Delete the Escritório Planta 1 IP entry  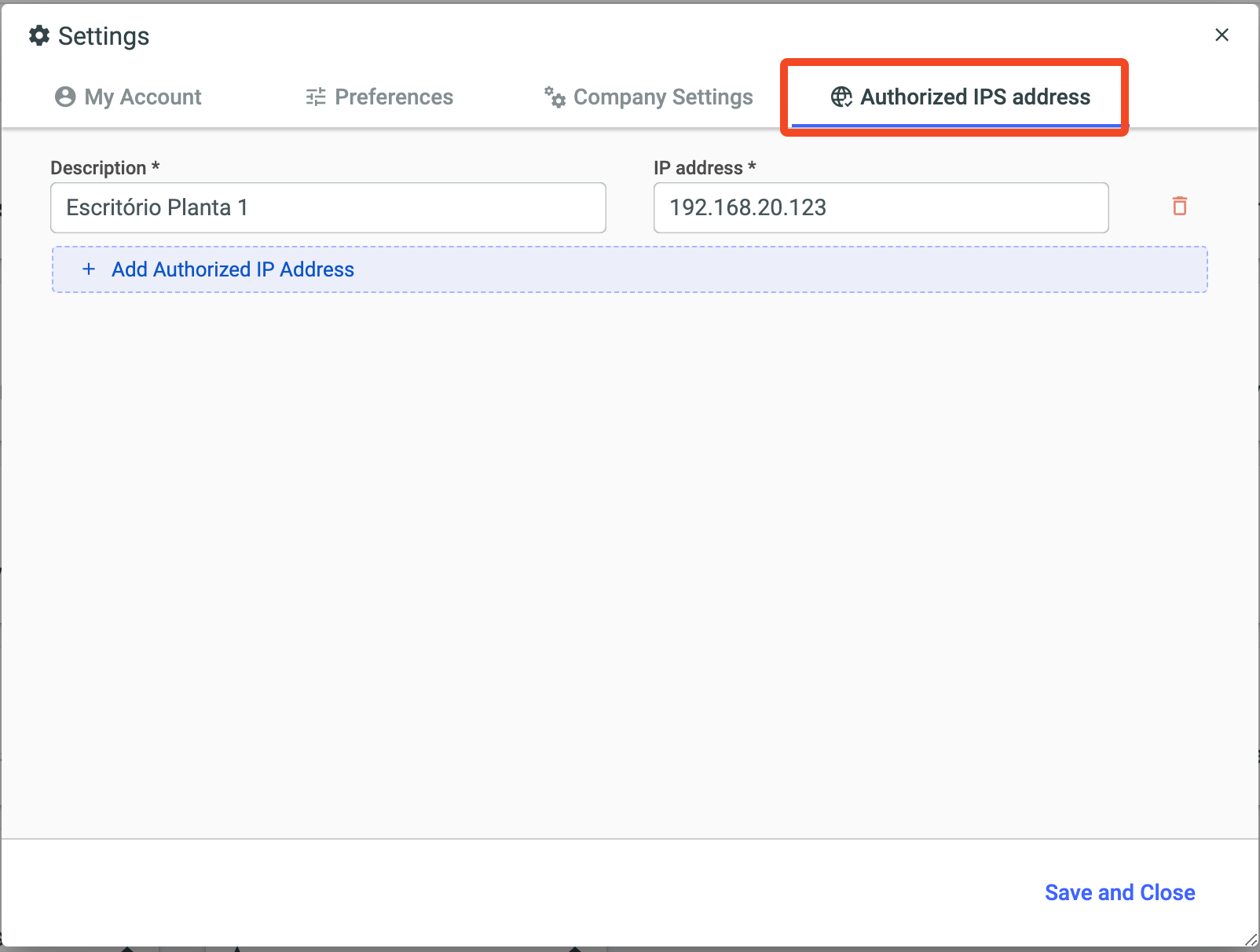click(1179, 207)
